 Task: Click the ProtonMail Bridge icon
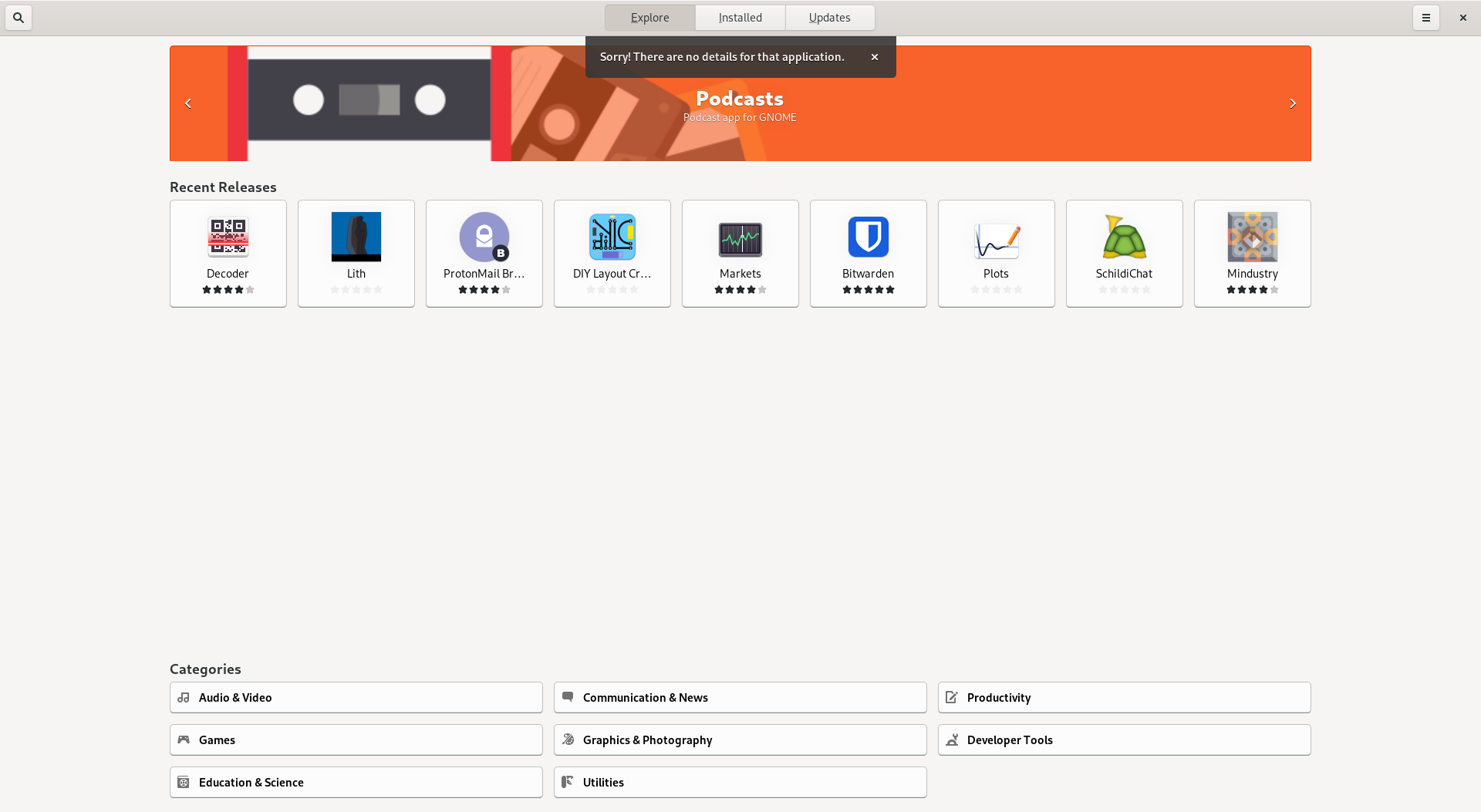[484, 237]
